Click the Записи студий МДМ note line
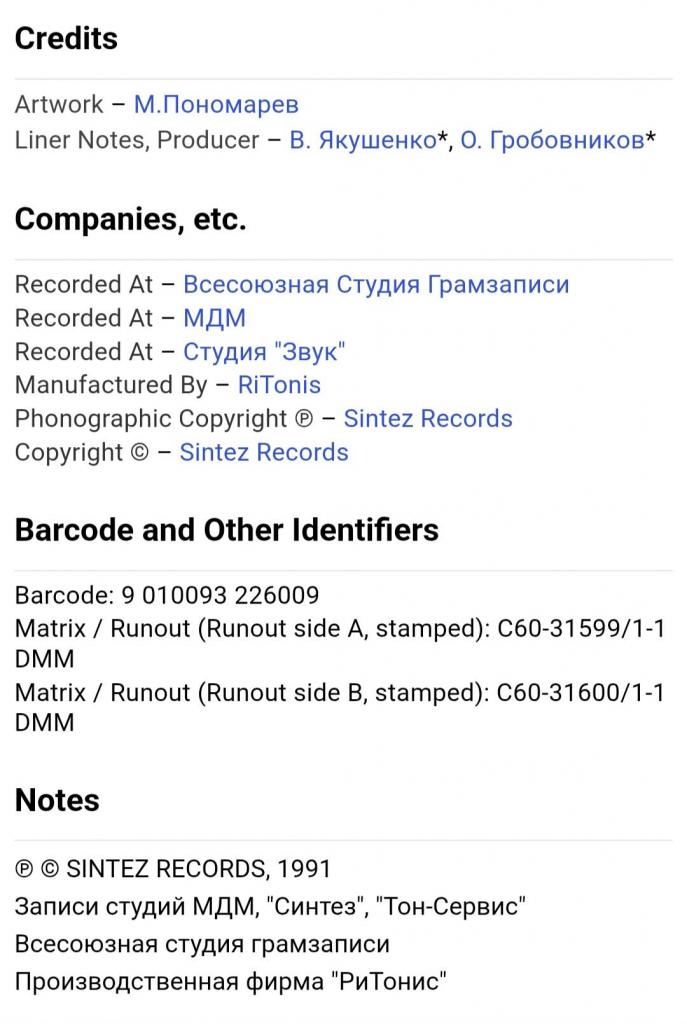 click(x=270, y=907)
